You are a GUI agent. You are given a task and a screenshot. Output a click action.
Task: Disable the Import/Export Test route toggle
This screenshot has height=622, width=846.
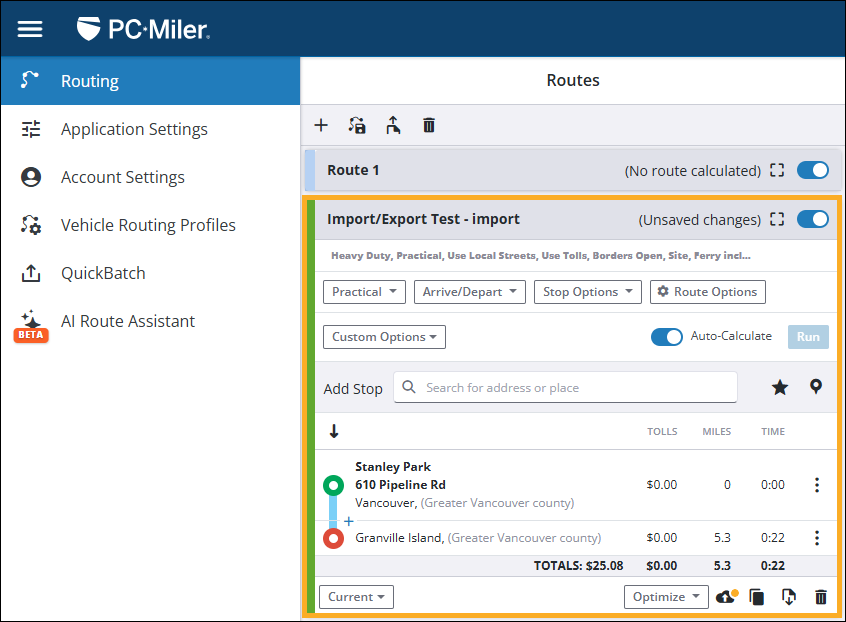(812, 219)
